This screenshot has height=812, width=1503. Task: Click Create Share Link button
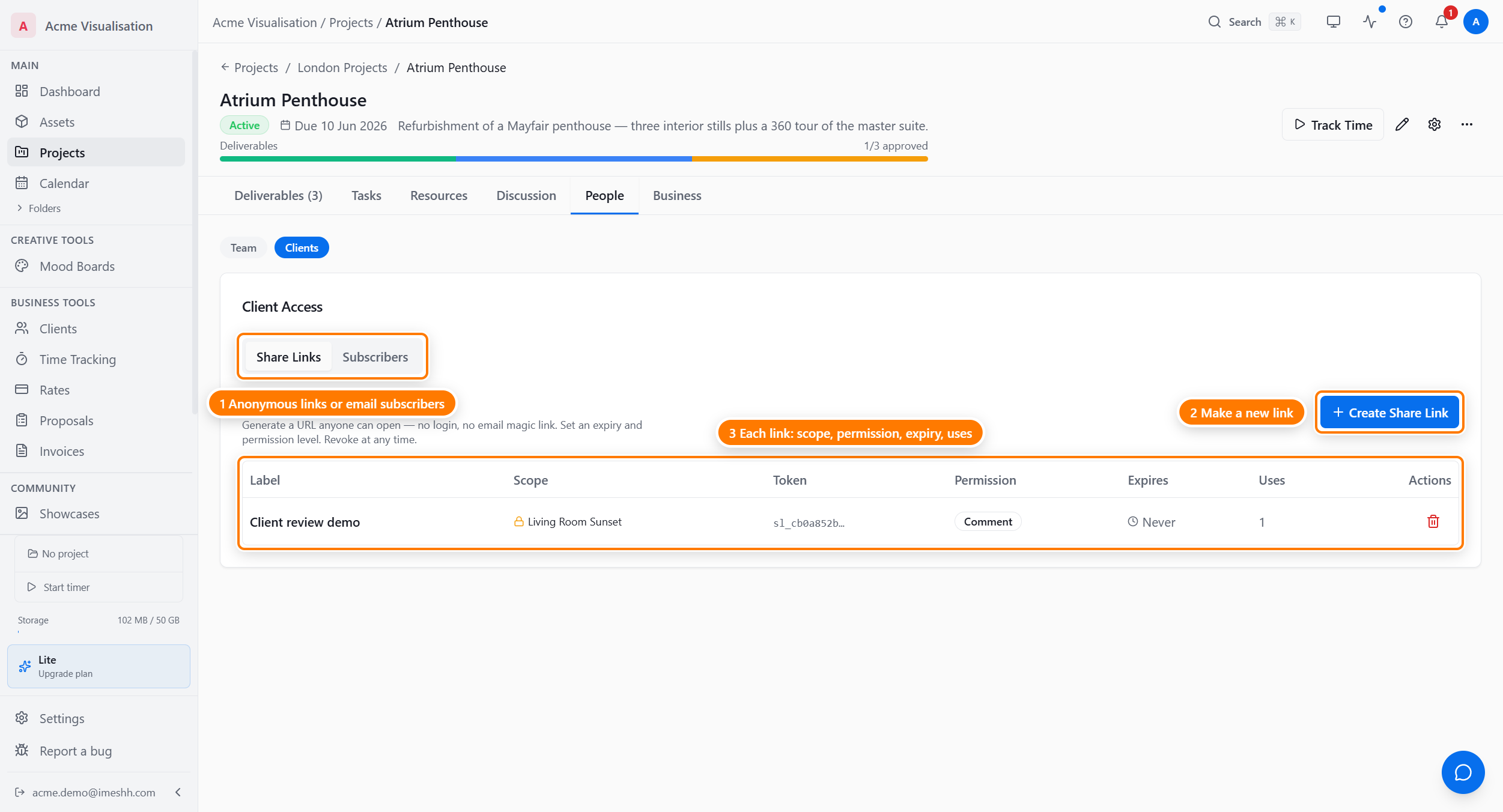point(1389,413)
